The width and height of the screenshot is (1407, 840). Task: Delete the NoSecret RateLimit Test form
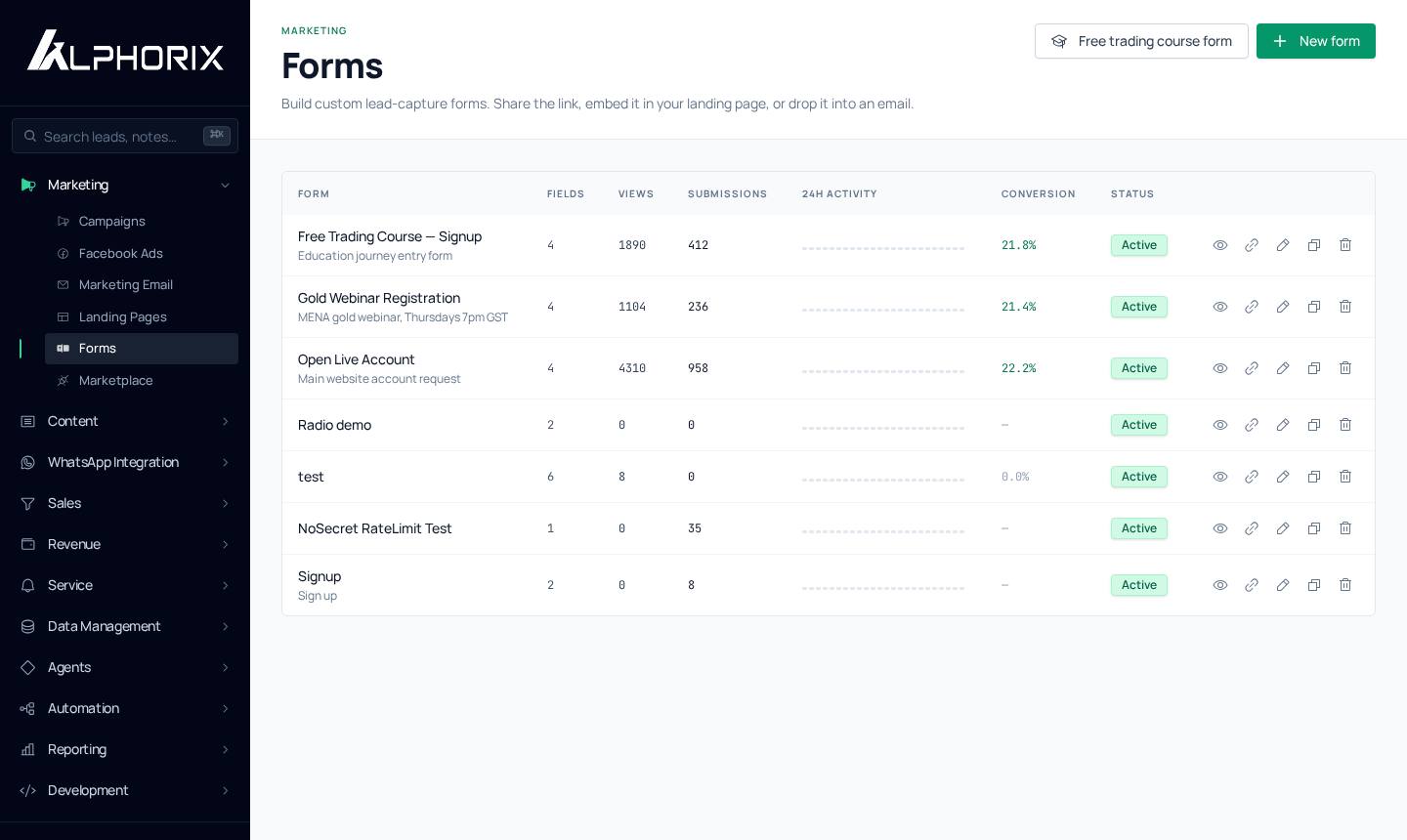pos(1345,528)
